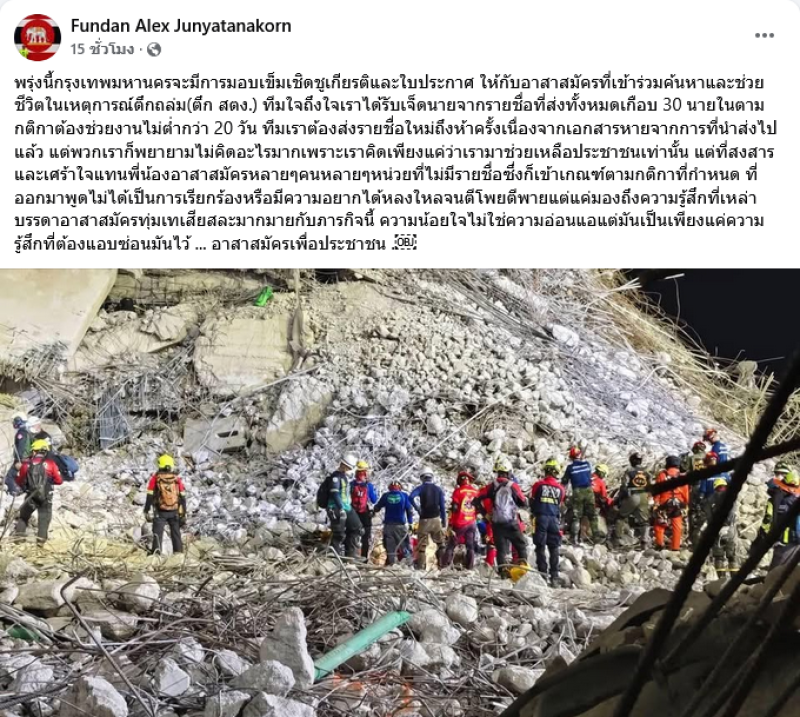Click the rescuer wearing an orange backpack

(x=165, y=504)
